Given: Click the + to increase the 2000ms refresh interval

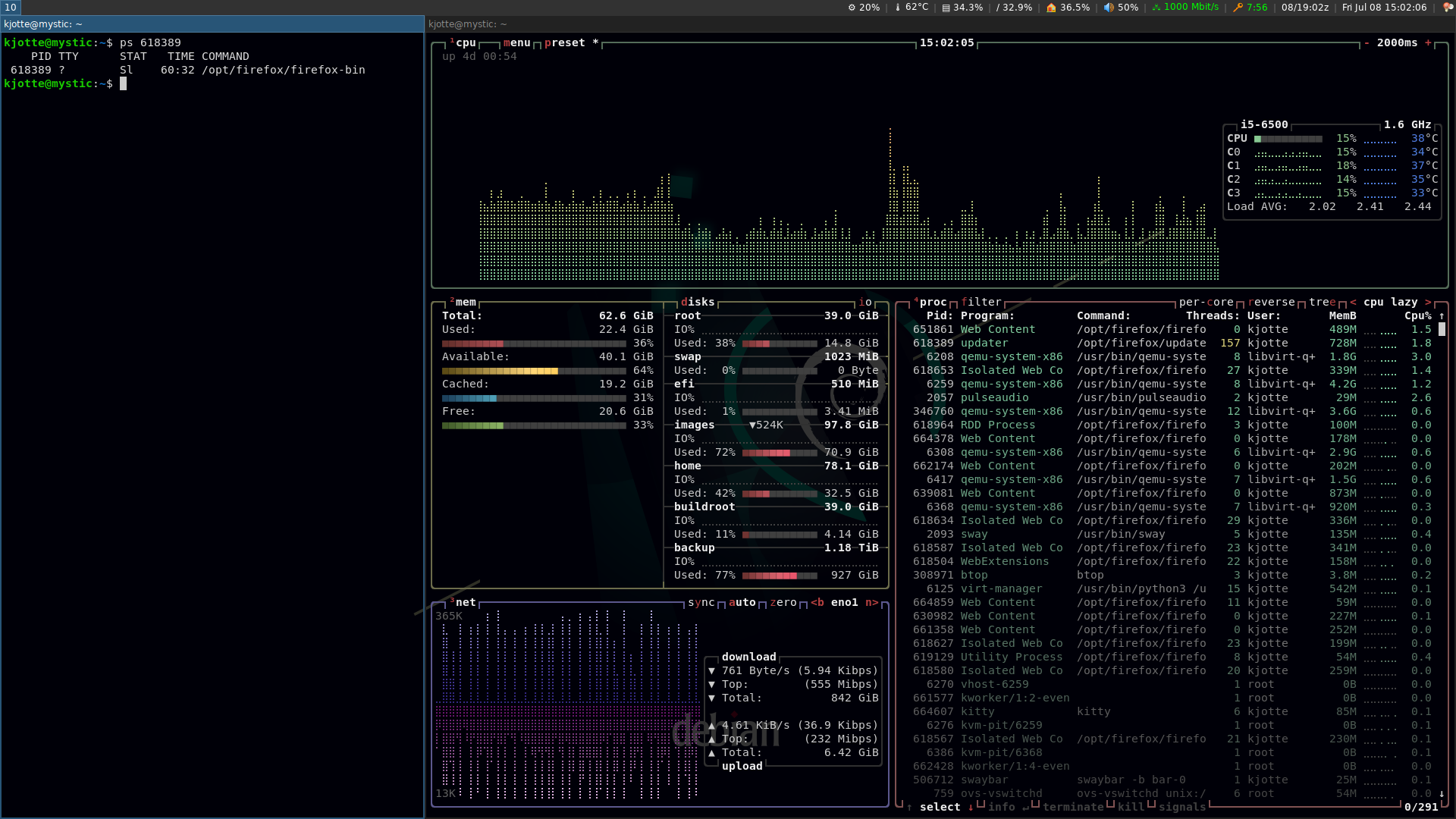Looking at the screenshot, I should 1429,43.
